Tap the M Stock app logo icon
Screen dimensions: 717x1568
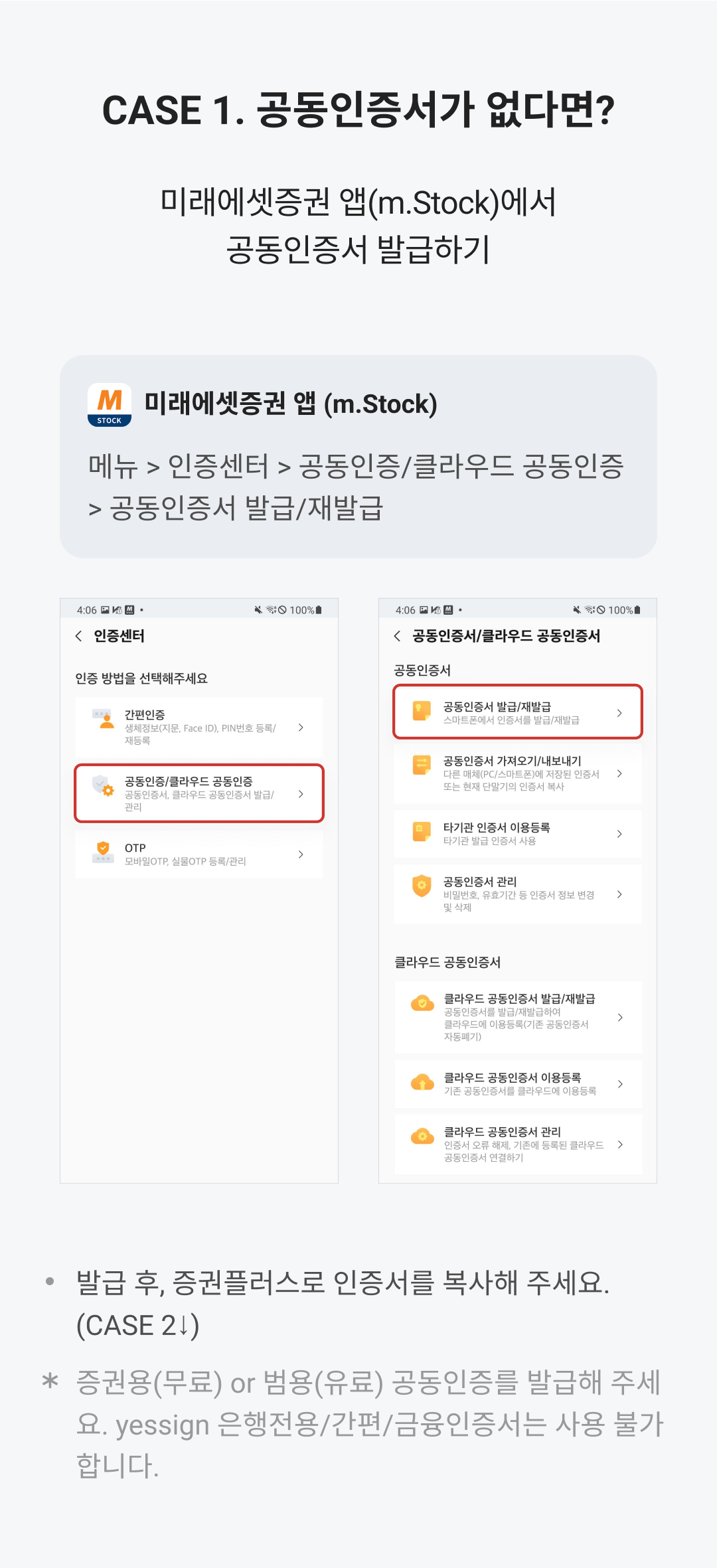pyautogui.click(x=110, y=404)
